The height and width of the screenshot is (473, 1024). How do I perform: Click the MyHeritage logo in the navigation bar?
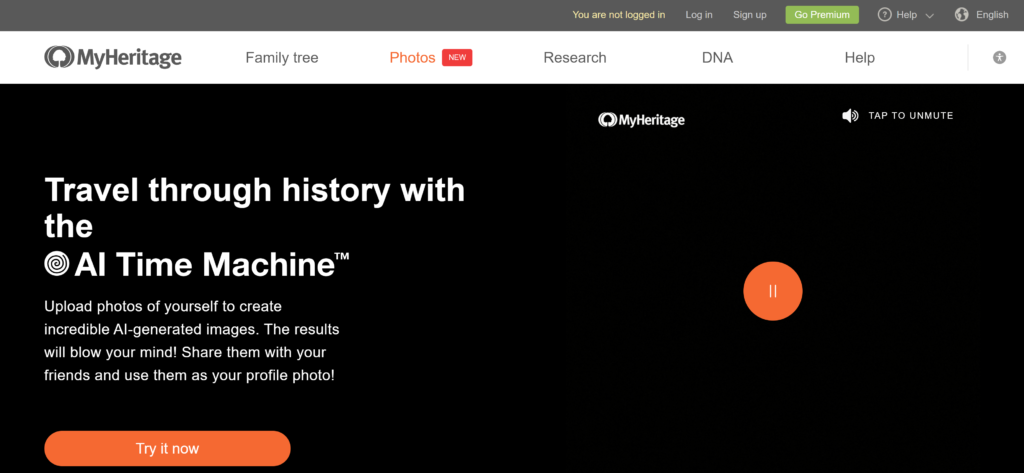point(113,57)
